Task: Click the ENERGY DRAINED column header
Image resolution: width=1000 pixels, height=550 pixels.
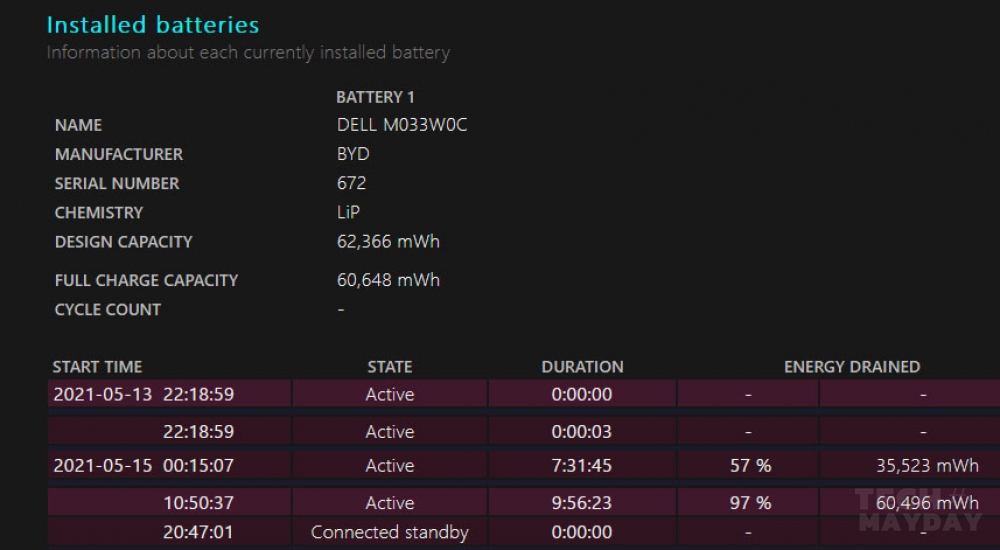Action: (852, 367)
